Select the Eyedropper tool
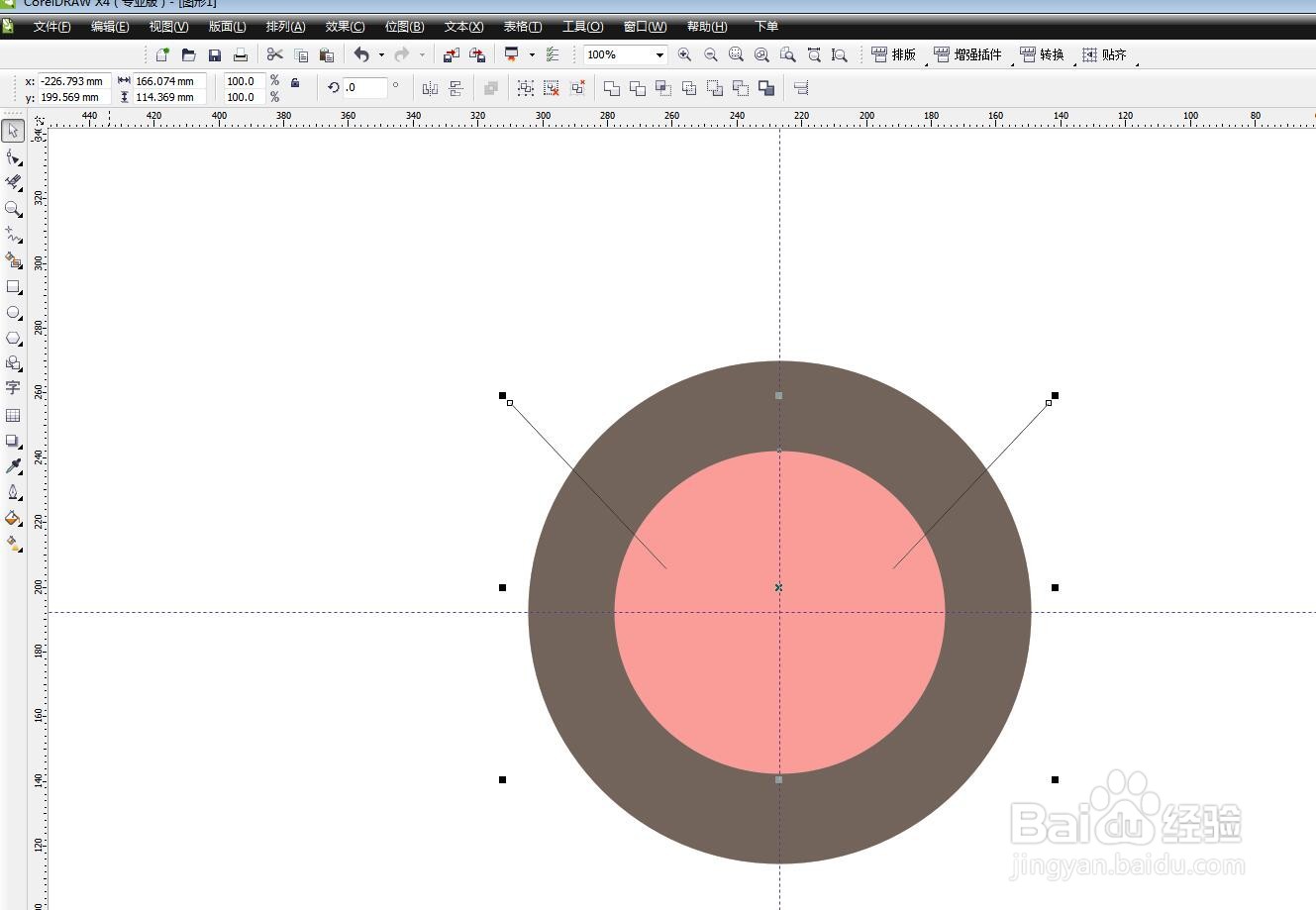1316x910 pixels. (13, 466)
